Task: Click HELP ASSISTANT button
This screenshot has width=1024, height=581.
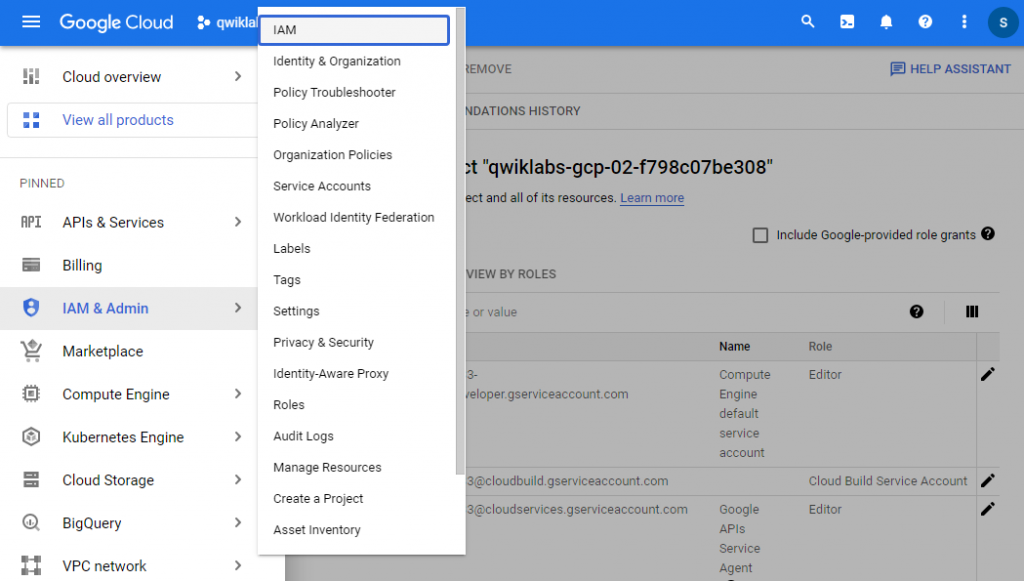Action: [950, 69]
